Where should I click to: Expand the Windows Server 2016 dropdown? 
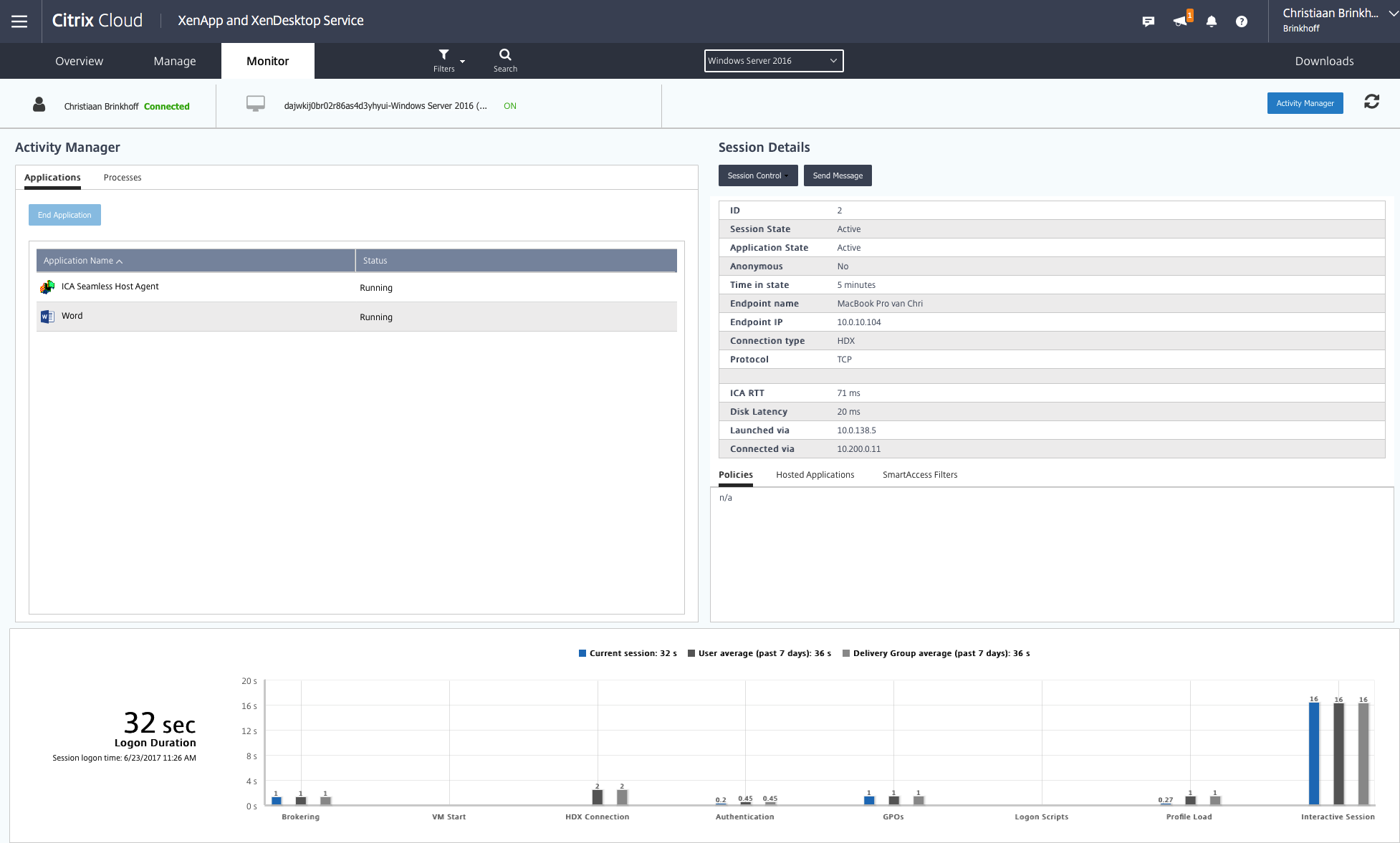[x=773, y=61]
